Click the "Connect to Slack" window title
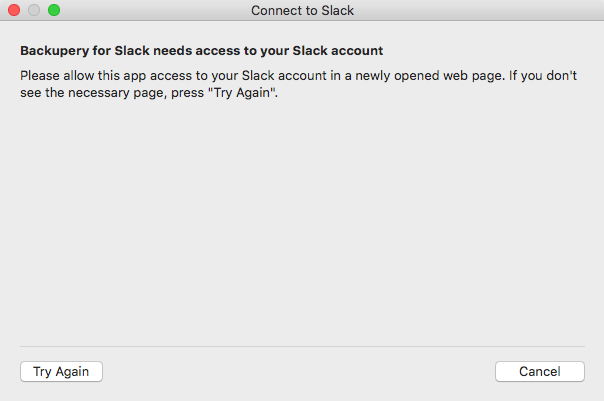 [x=302, y=11]
